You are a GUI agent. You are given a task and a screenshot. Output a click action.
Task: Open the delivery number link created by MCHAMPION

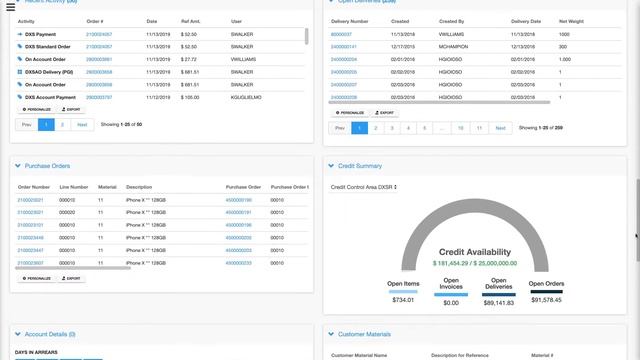click(x=343, y=47)
